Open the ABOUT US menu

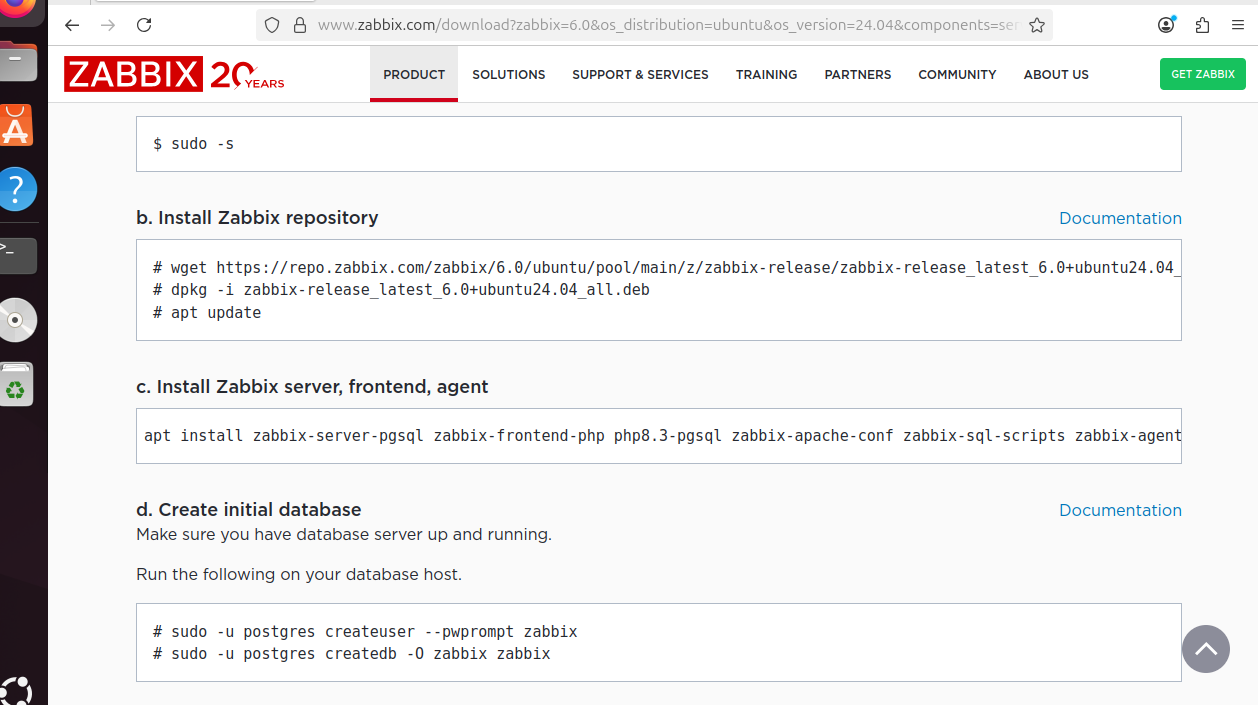click(x=1056, y=74)
